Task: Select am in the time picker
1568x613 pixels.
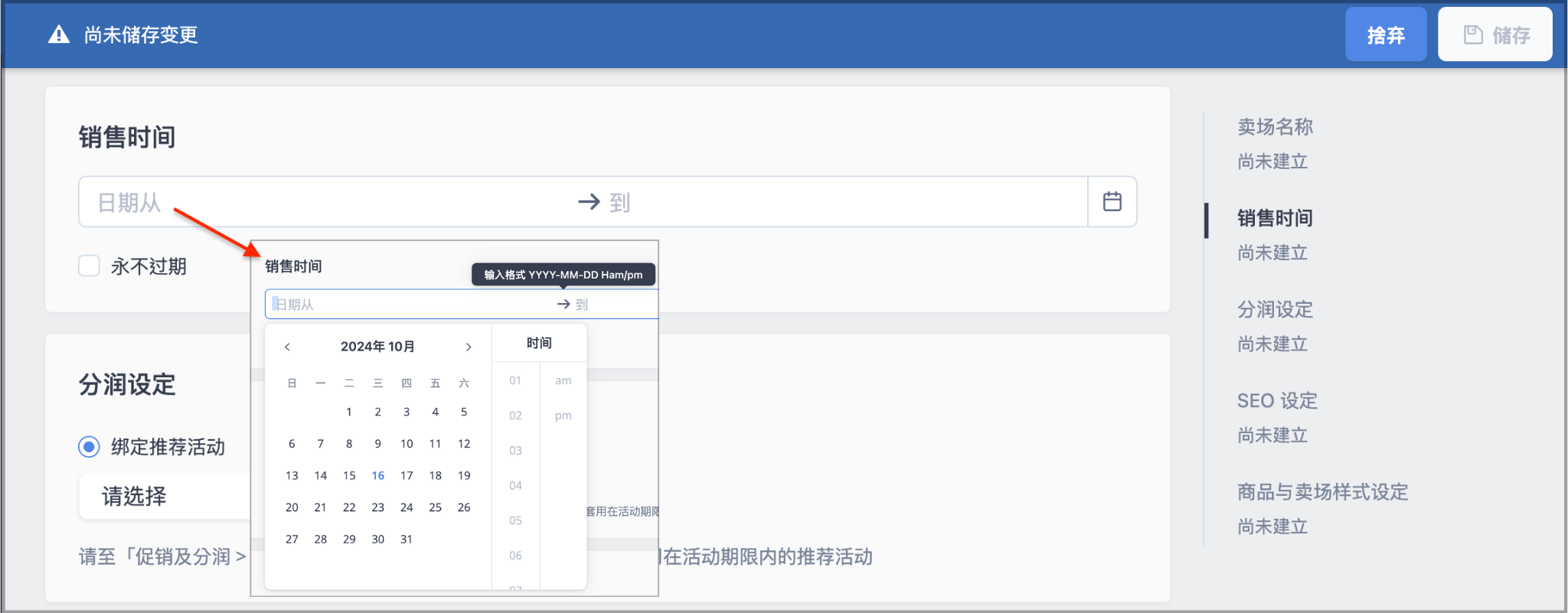Action: (563, 380)
